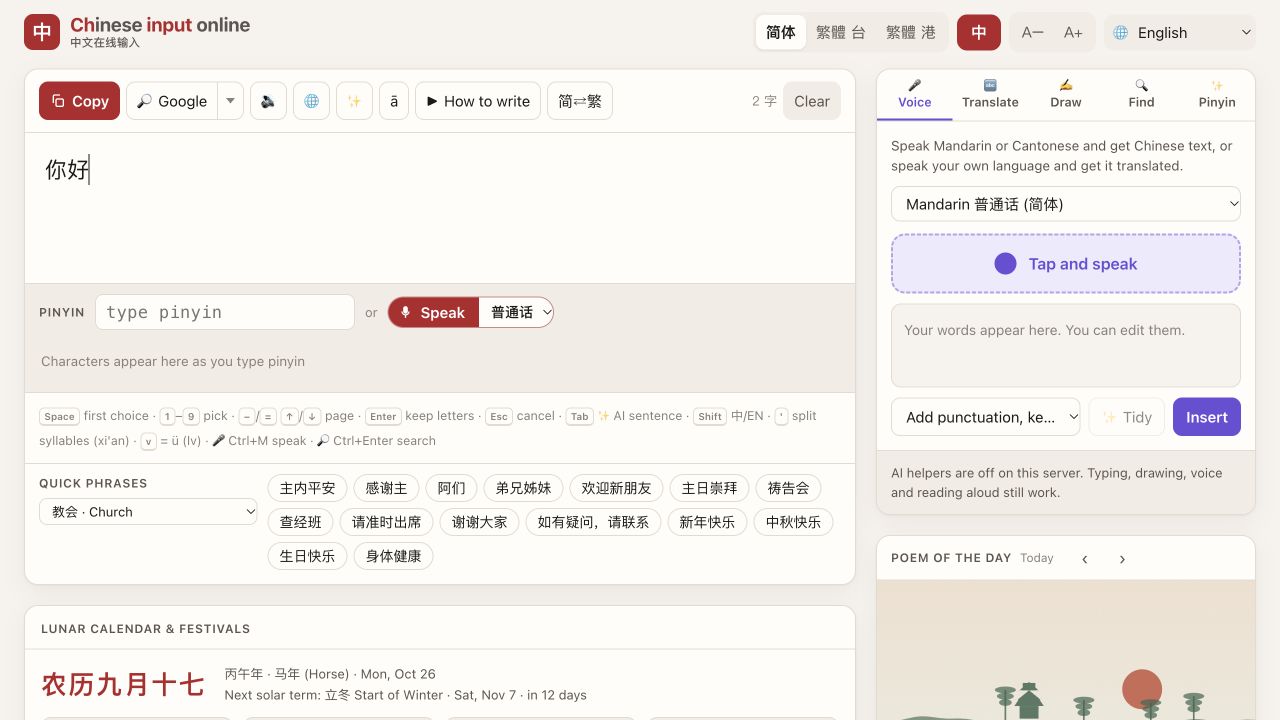Start recording with the Tap and speak button
Image resolution: width=1280 pixels, height=720 pixels.
(1066, 264)
